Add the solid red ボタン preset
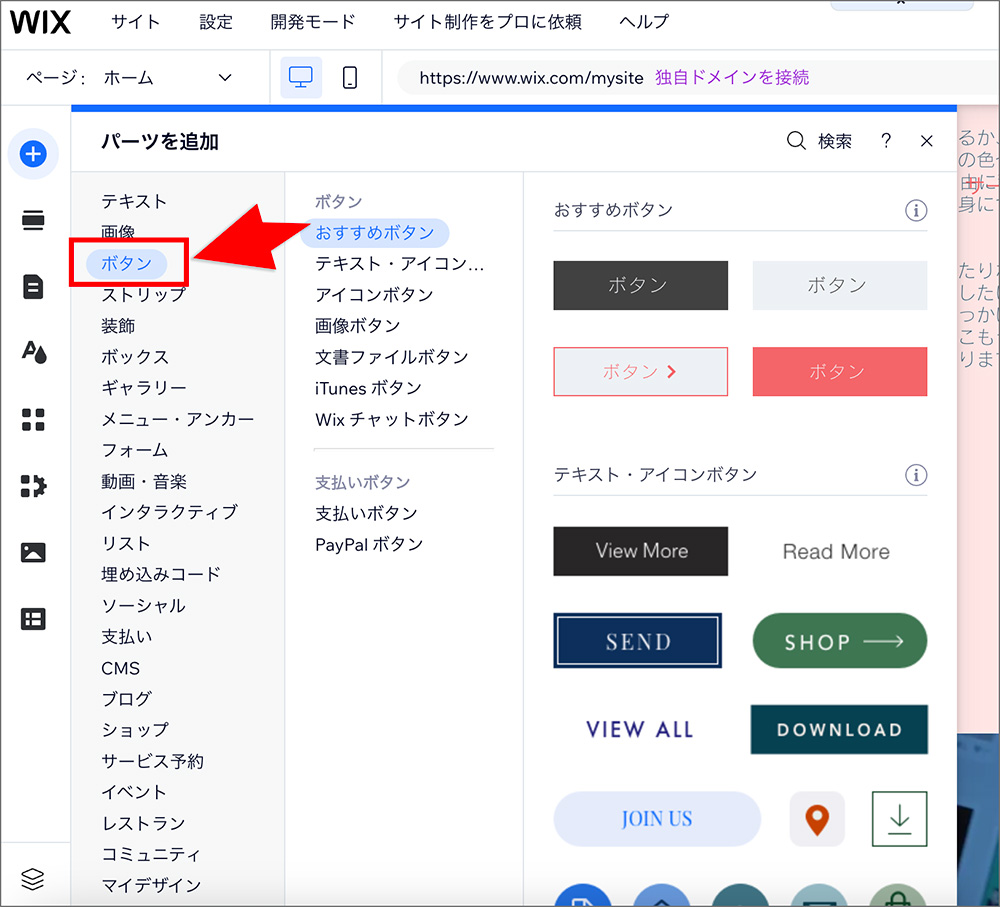The width and height of the screenshot is (1000, 907). [x=840, y=371]
